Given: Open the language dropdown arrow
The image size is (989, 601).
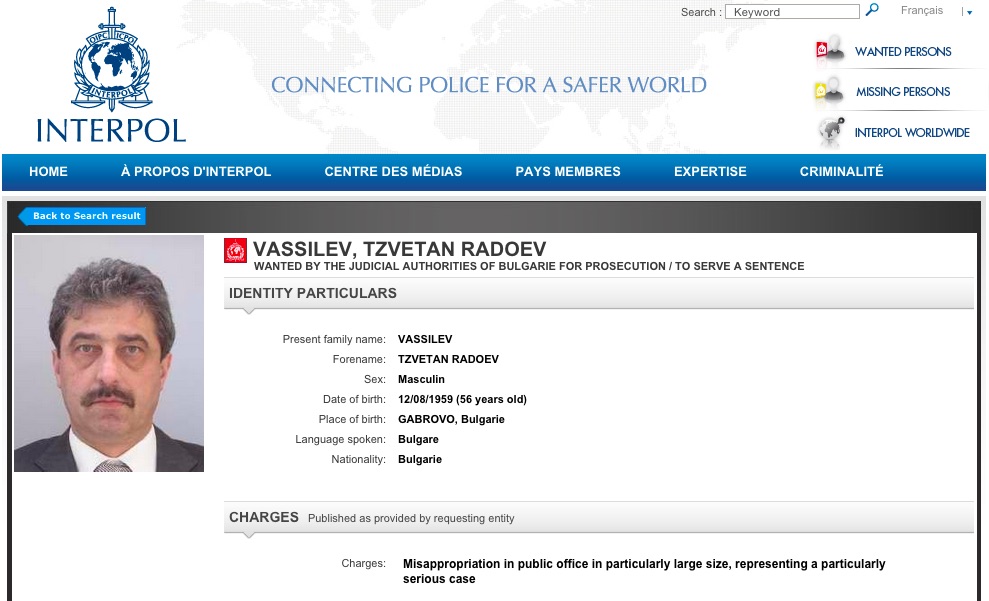Looking at the screenshot, I should tap(969, 12).
